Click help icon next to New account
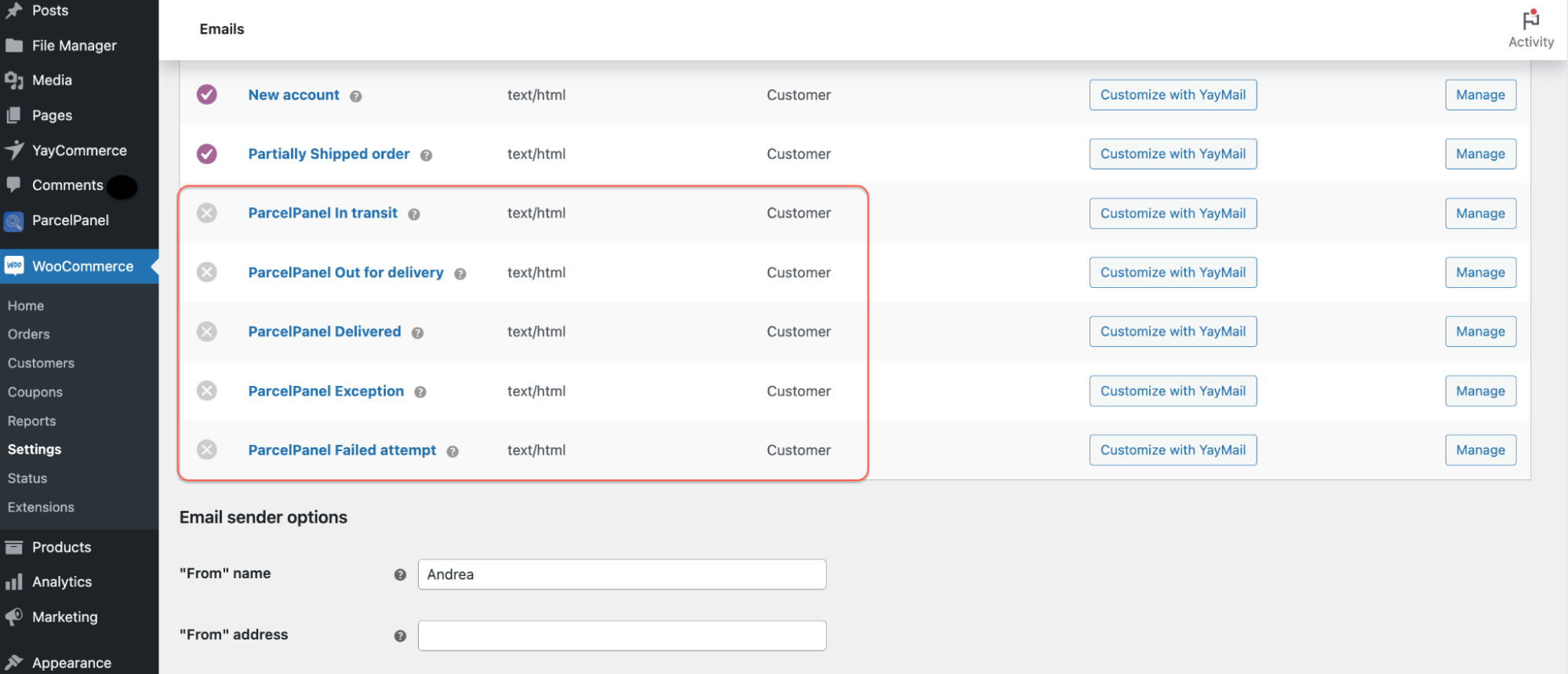This screenshot has width=1568, height=674. point(356,96)
